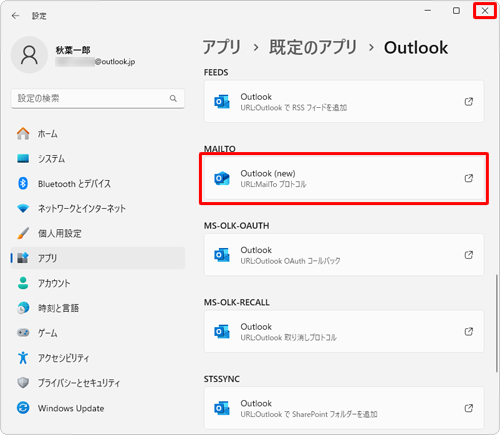Select ホーム label in the sidebar
Image resolution: width=500 pixels, height=435 pixels.
coord(48,134)
